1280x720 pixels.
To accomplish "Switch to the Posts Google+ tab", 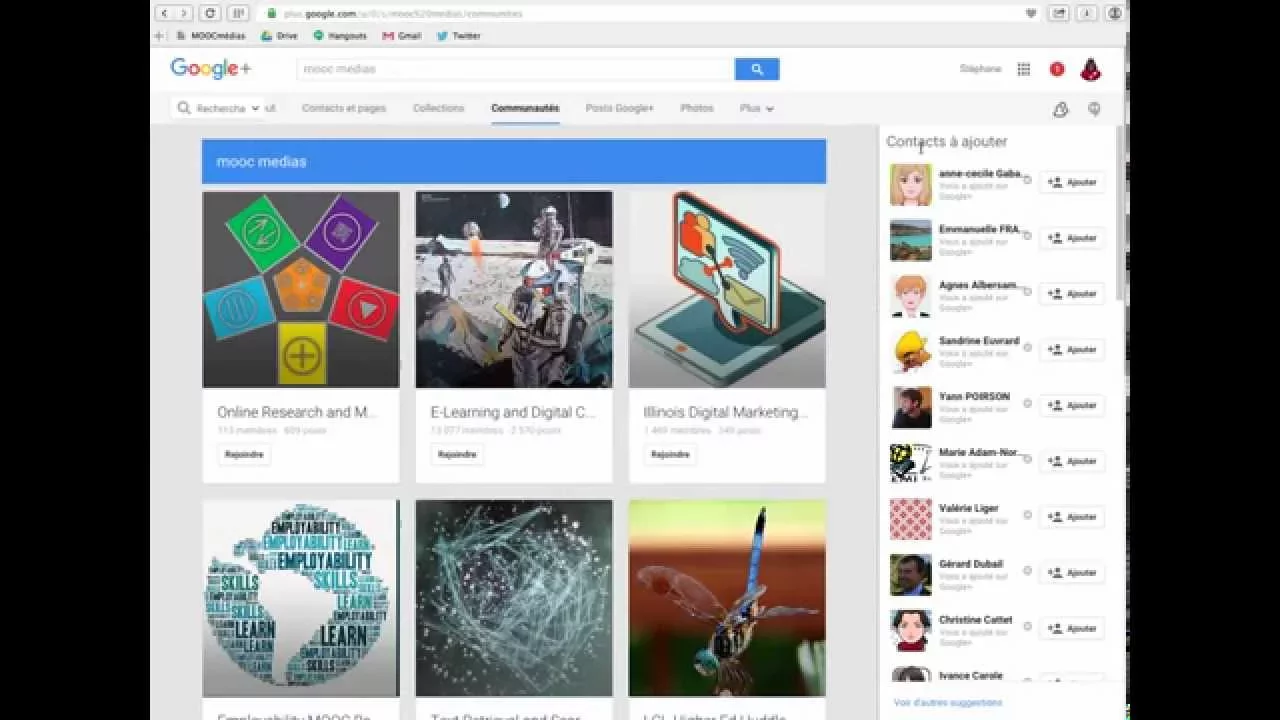I will [620, 108].
